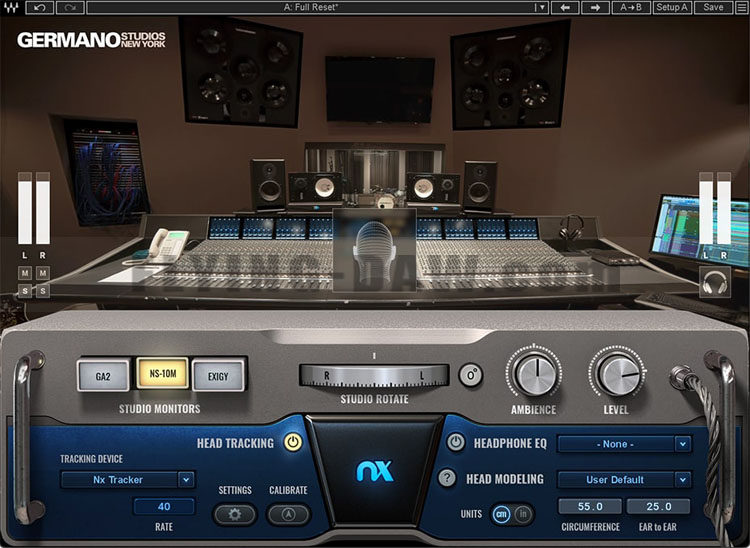This screenshot has height=548, width=750.
Task: Open the Headphone EQ dropdown
Action: 625,444
